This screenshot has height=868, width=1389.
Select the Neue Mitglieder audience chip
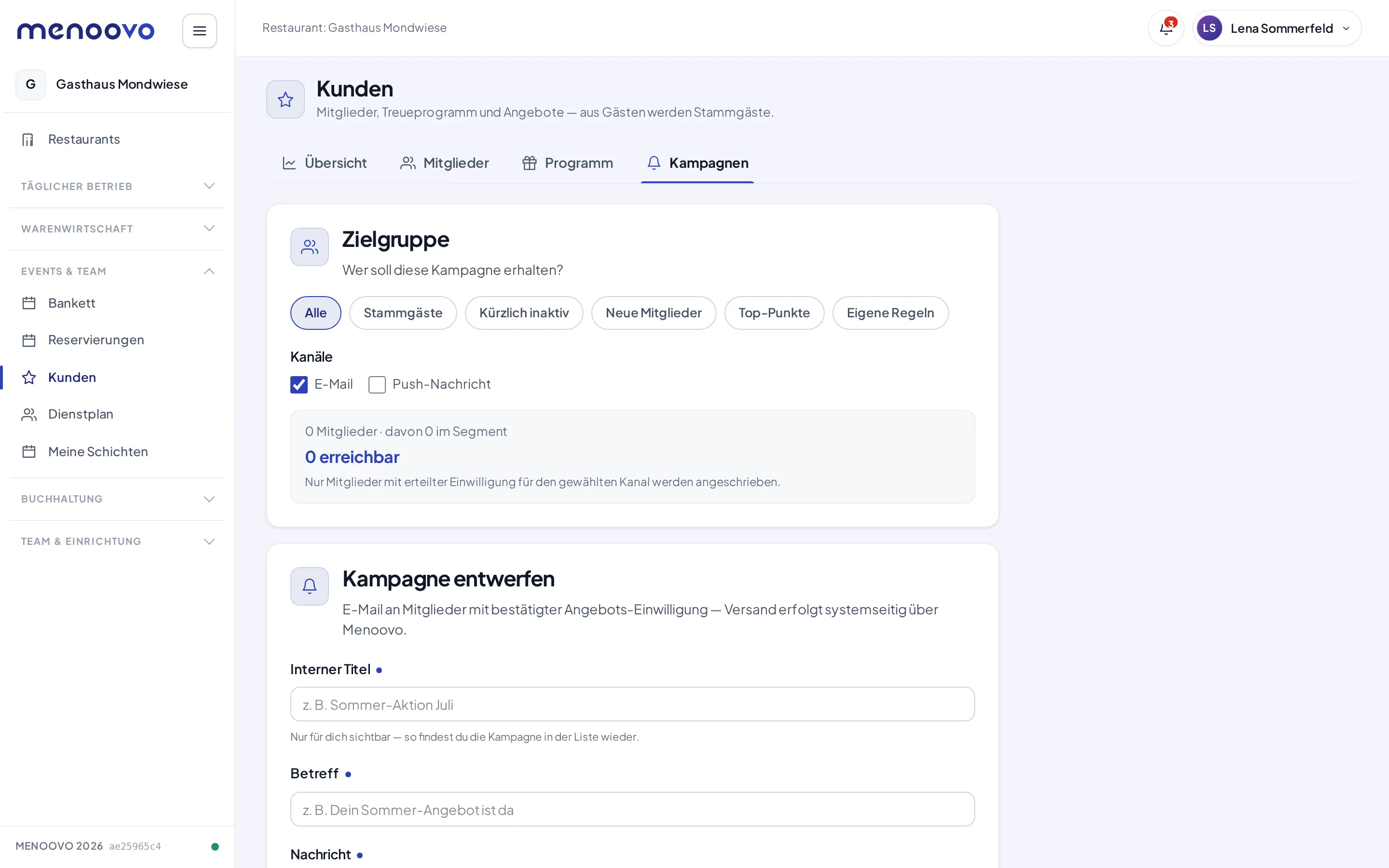coord(654,313)
